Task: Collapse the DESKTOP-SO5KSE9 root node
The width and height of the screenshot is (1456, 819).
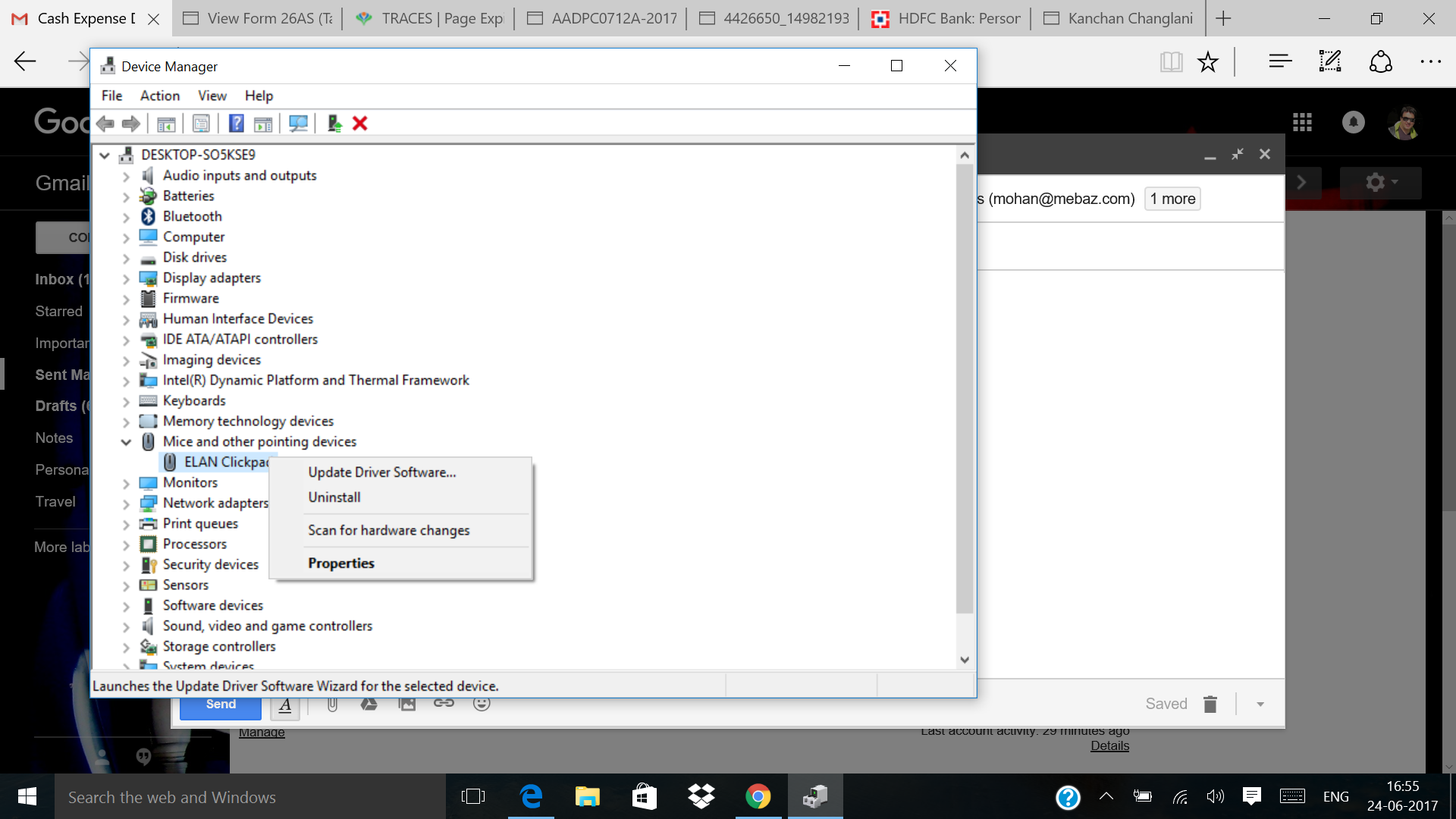Action: (105, 155)
